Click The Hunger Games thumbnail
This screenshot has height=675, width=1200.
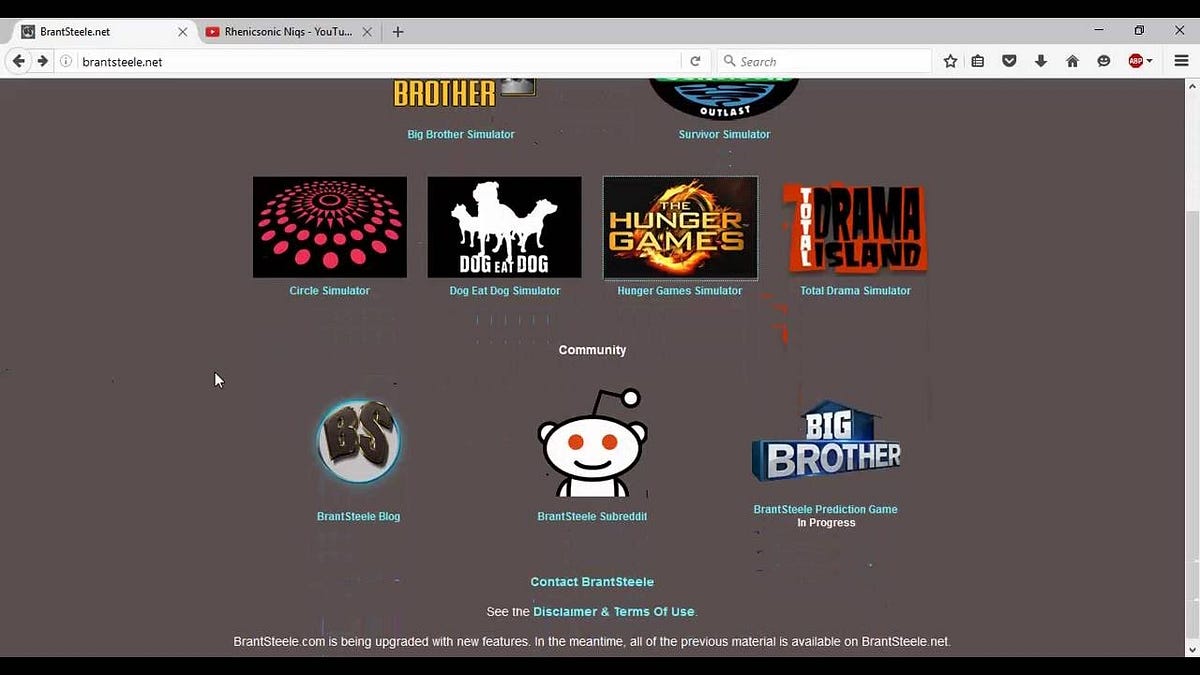pos(680,228)
